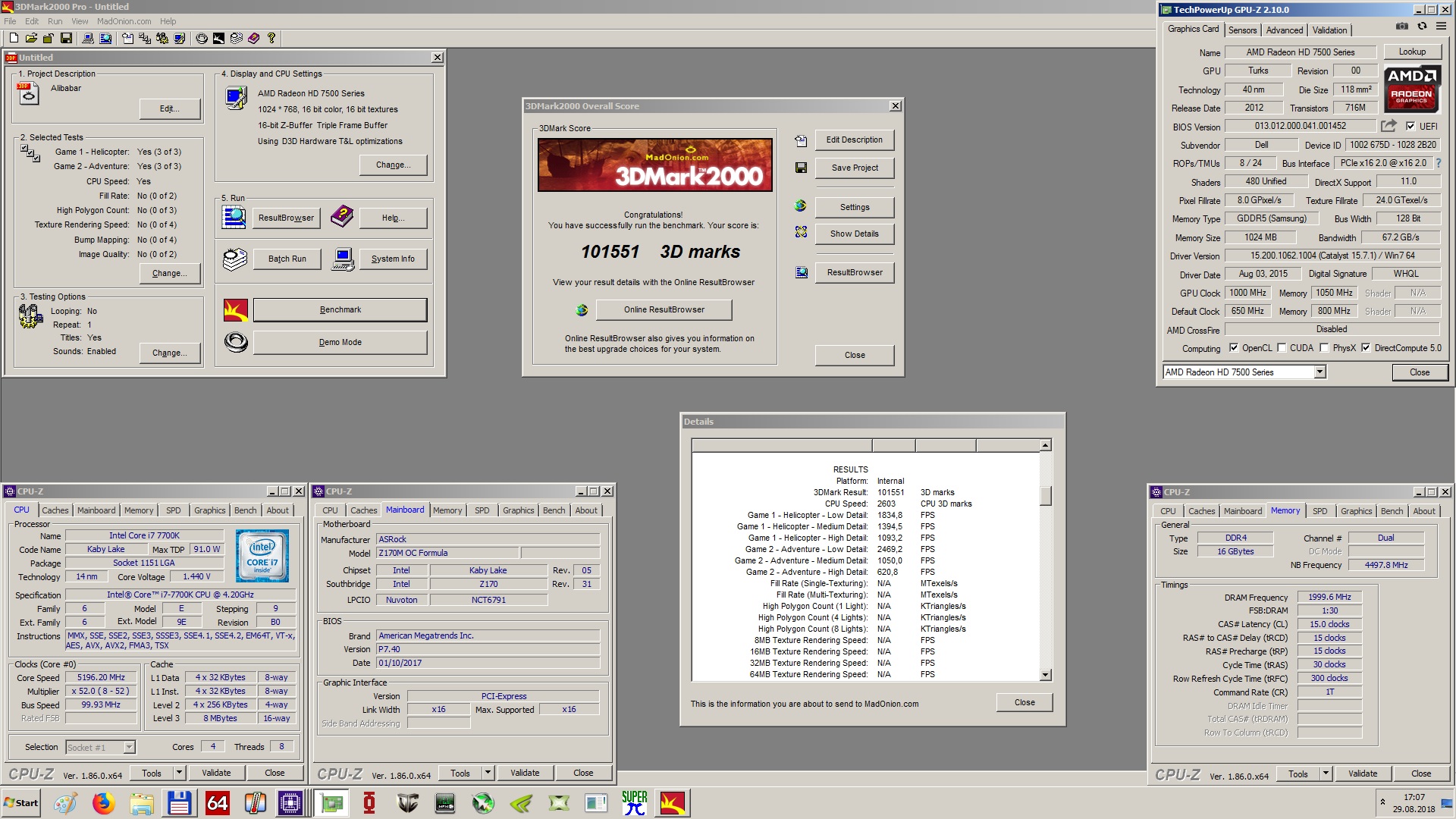
Task: Toggle the CUDA checkbox in GPU-Z
Action: pos(1282,348)
